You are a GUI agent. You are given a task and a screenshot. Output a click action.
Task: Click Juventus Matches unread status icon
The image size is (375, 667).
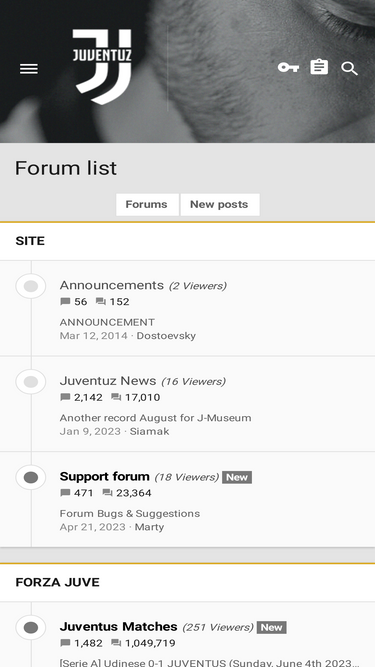[31, 627]
